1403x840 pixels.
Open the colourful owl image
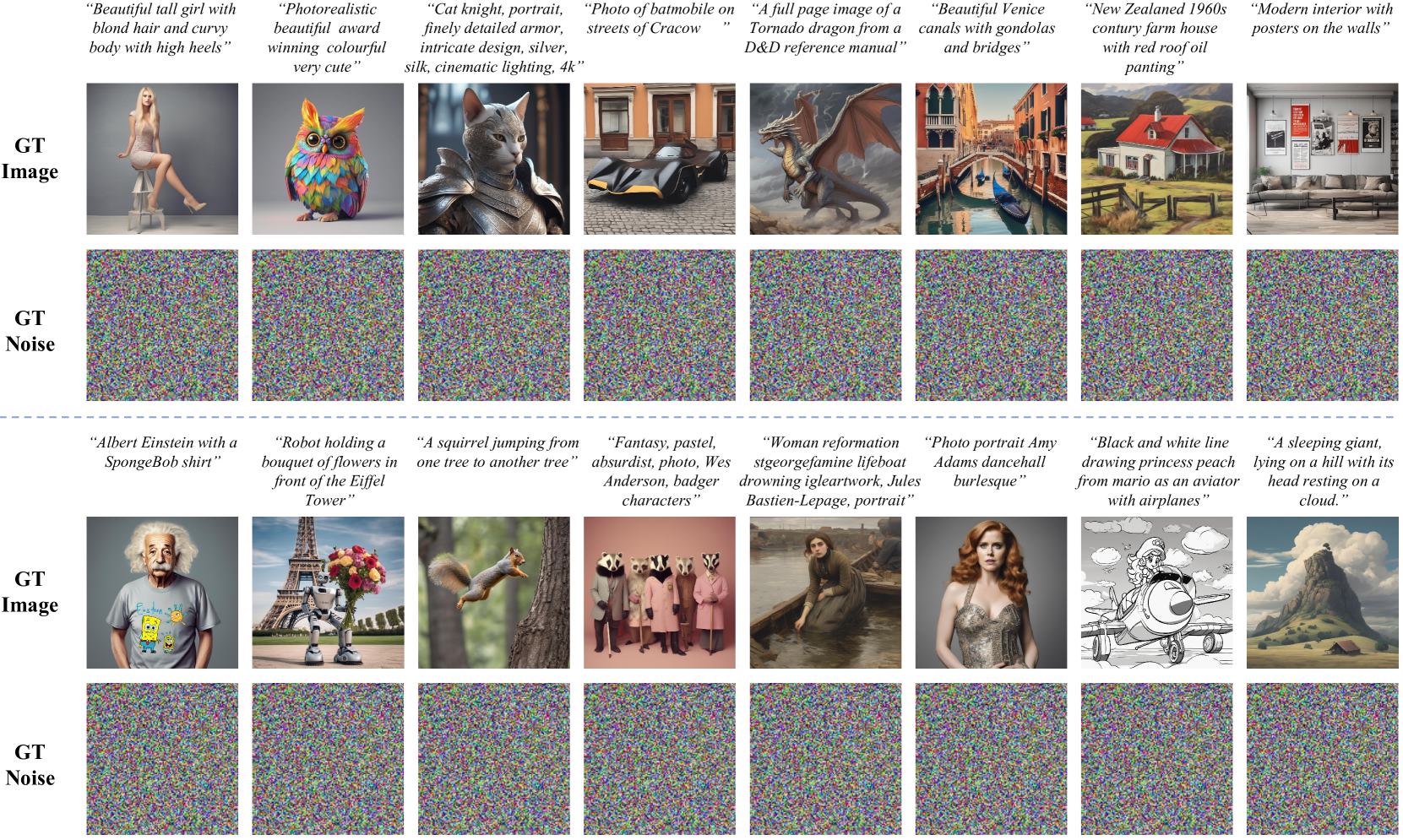(328, 159)
